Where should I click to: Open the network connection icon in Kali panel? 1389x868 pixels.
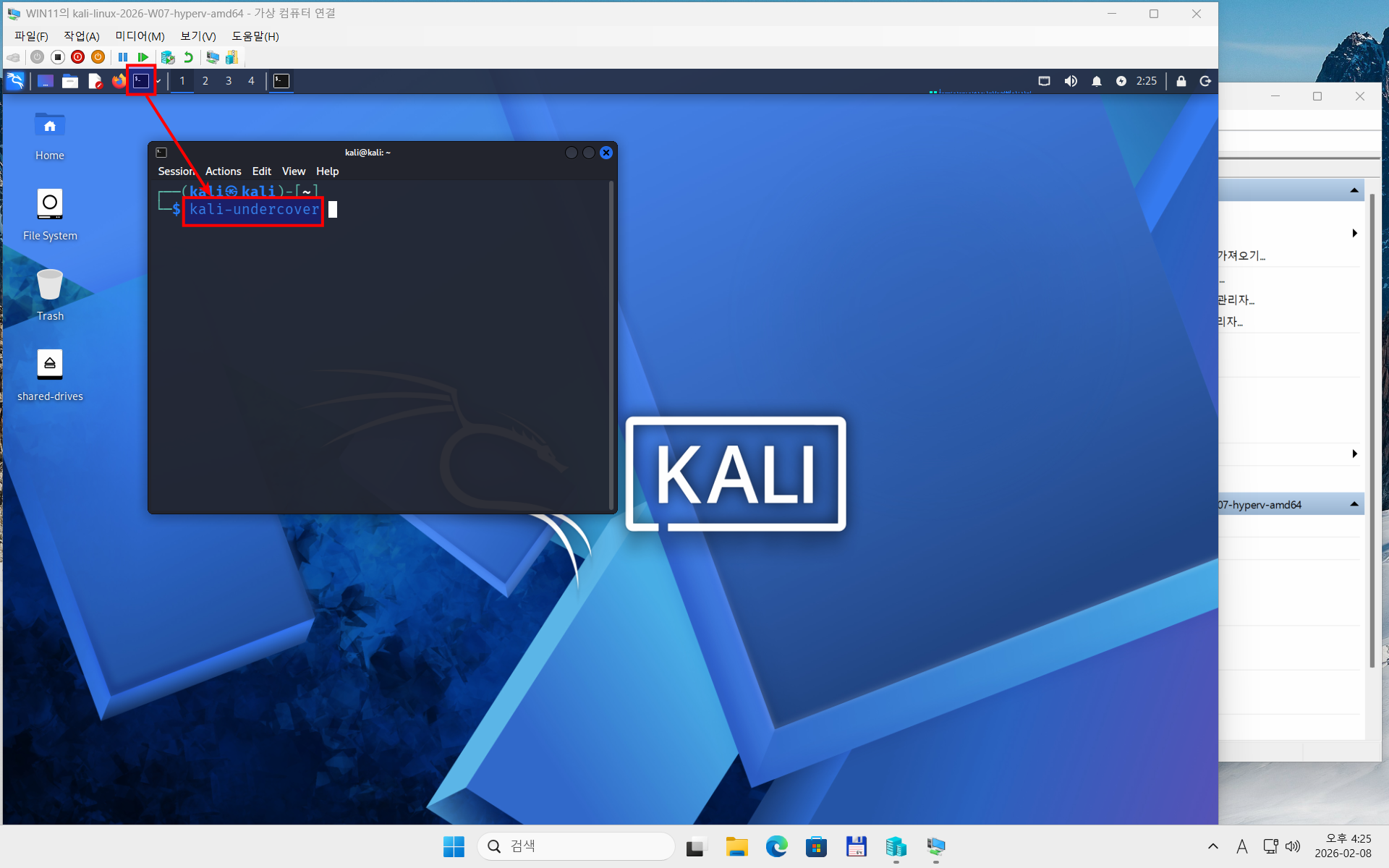coord(1044,81)
